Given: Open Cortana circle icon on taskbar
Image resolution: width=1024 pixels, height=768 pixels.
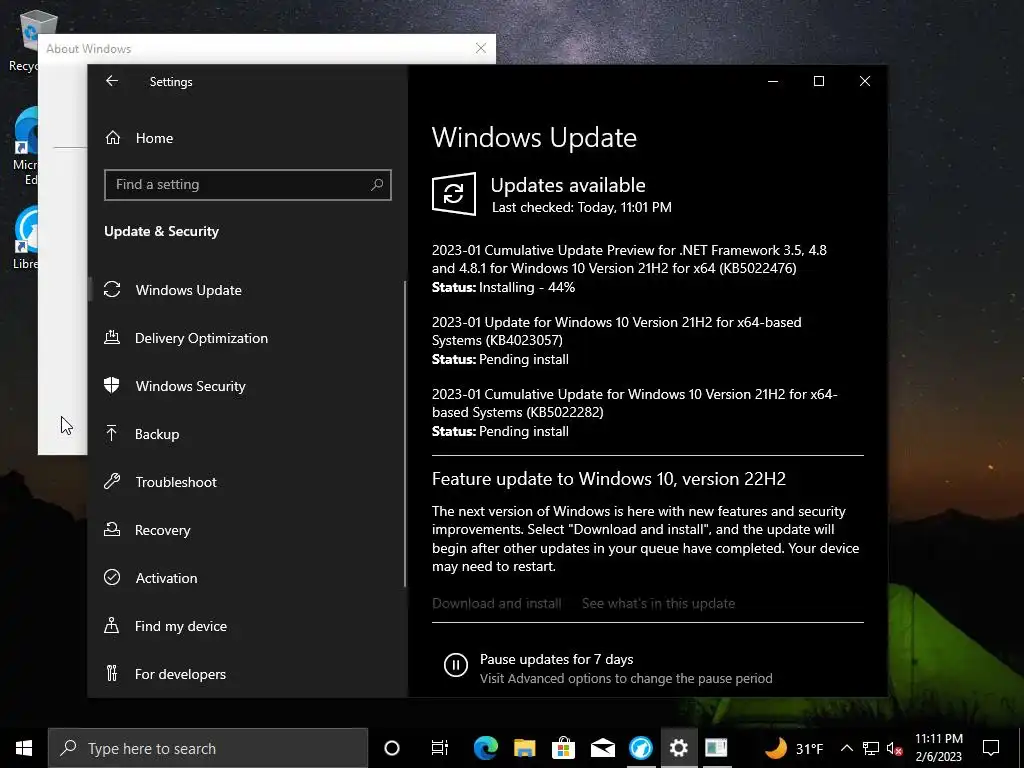Looking at the screenshot, I should 392,748.
